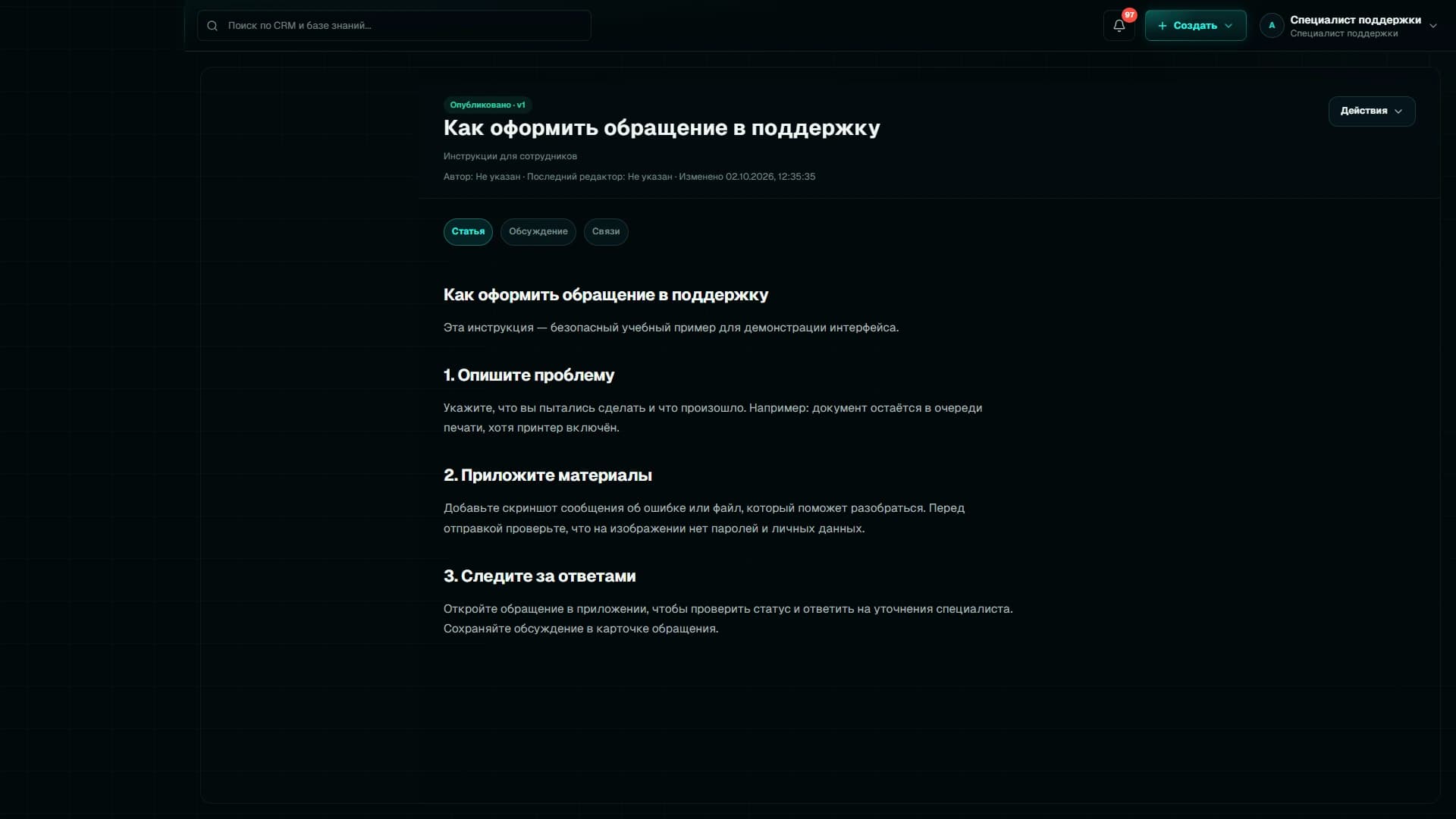The image size is (1456, 819).
Task: Click the red 97 notification badge
Action: [x=1129, y=15]
